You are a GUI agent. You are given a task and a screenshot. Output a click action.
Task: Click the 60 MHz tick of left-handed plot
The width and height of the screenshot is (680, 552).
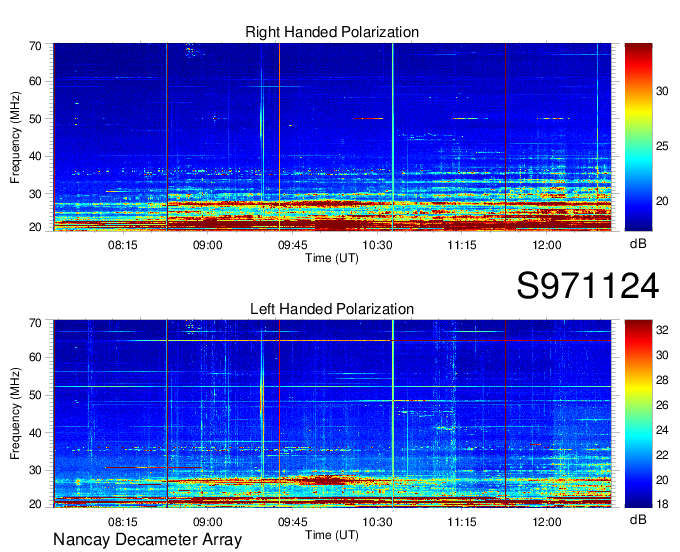tap(35, 357)
